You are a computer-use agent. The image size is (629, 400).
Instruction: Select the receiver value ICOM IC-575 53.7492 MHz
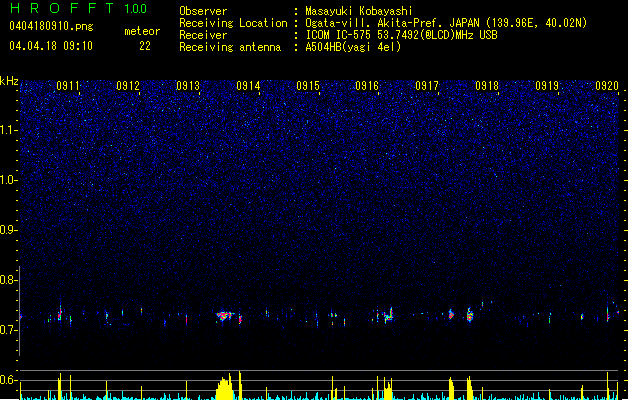tap(401, 35)
